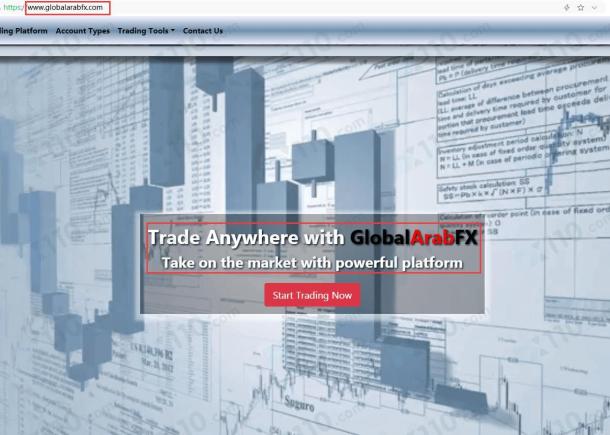This screenshot has width=610, height=435.
Task: Expand the chevron dropdown beside the star
Action: (x=594, y=7)
